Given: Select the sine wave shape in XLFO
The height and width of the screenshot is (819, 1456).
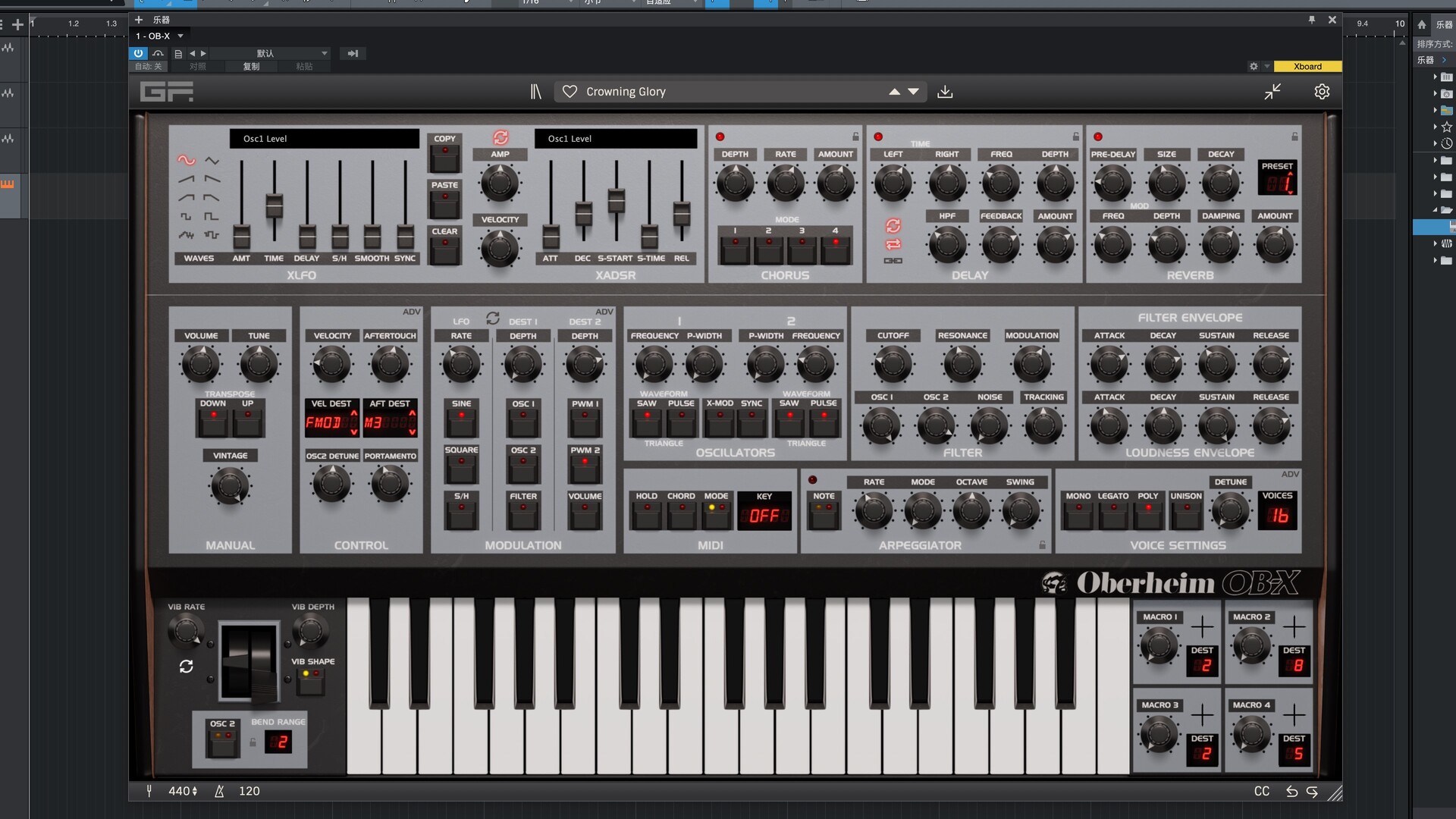Looking at the screenshot, I should [x=187, y=160].
